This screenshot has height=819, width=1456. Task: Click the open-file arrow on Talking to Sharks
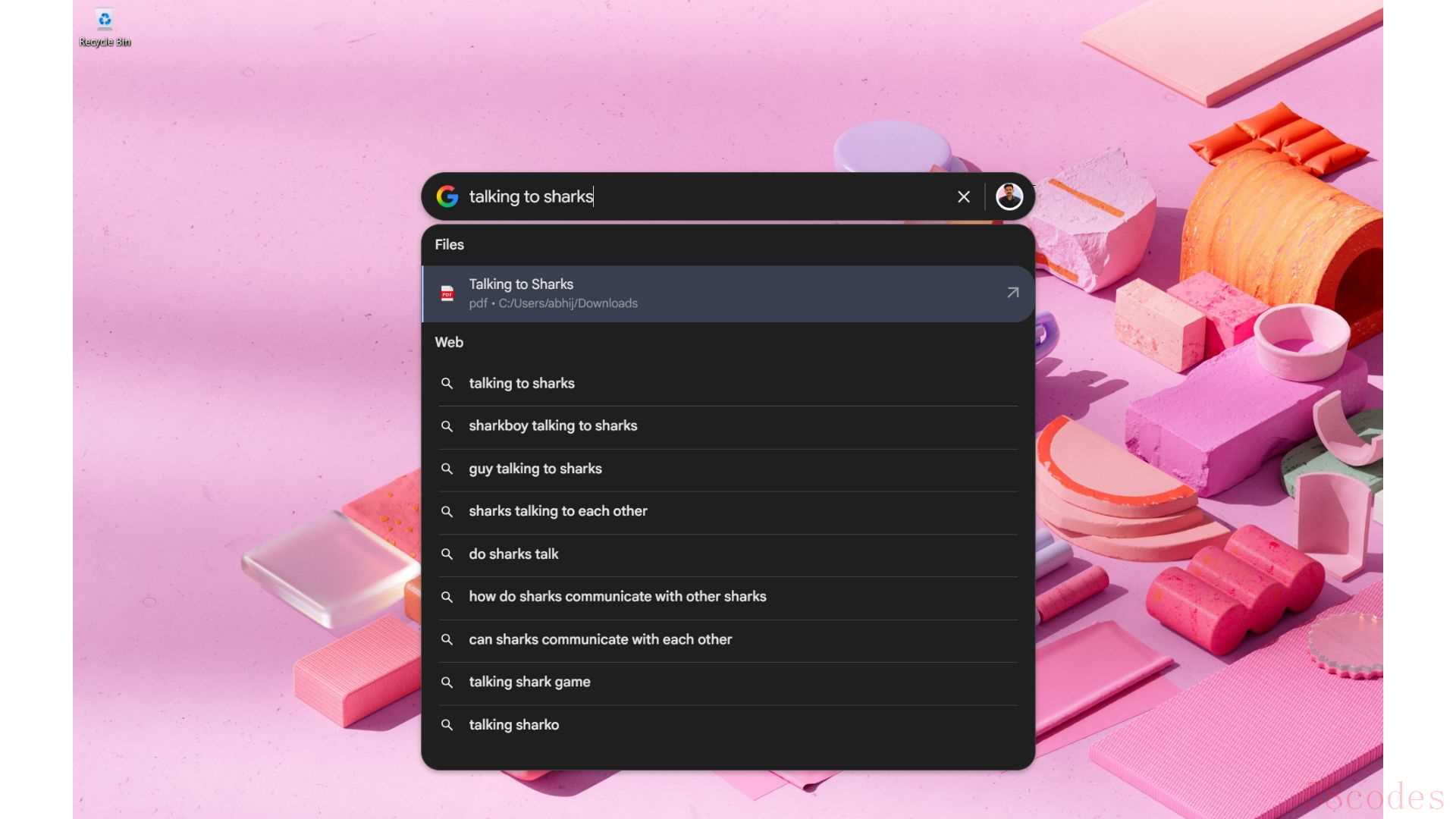(x=1012, y=293)
